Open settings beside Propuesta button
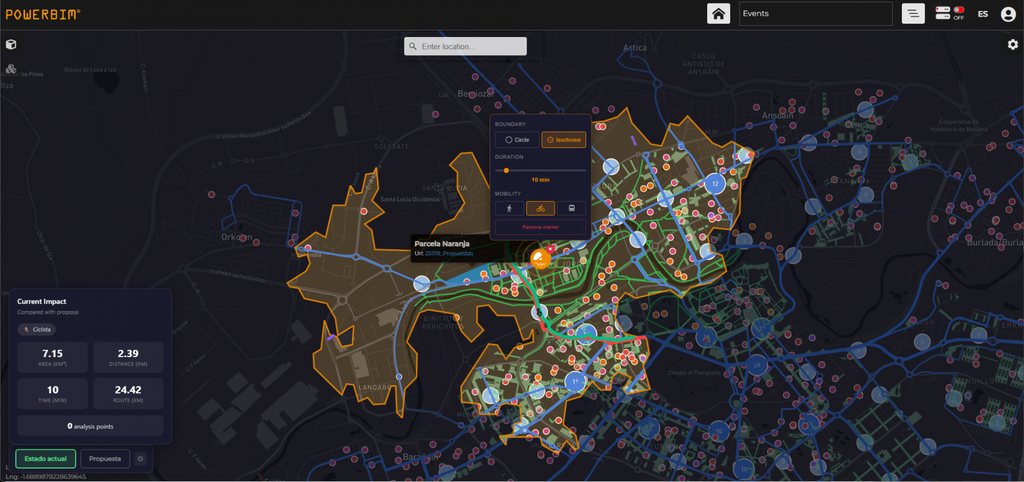The width and height of the screenshot is (1024, 482). 140,458
